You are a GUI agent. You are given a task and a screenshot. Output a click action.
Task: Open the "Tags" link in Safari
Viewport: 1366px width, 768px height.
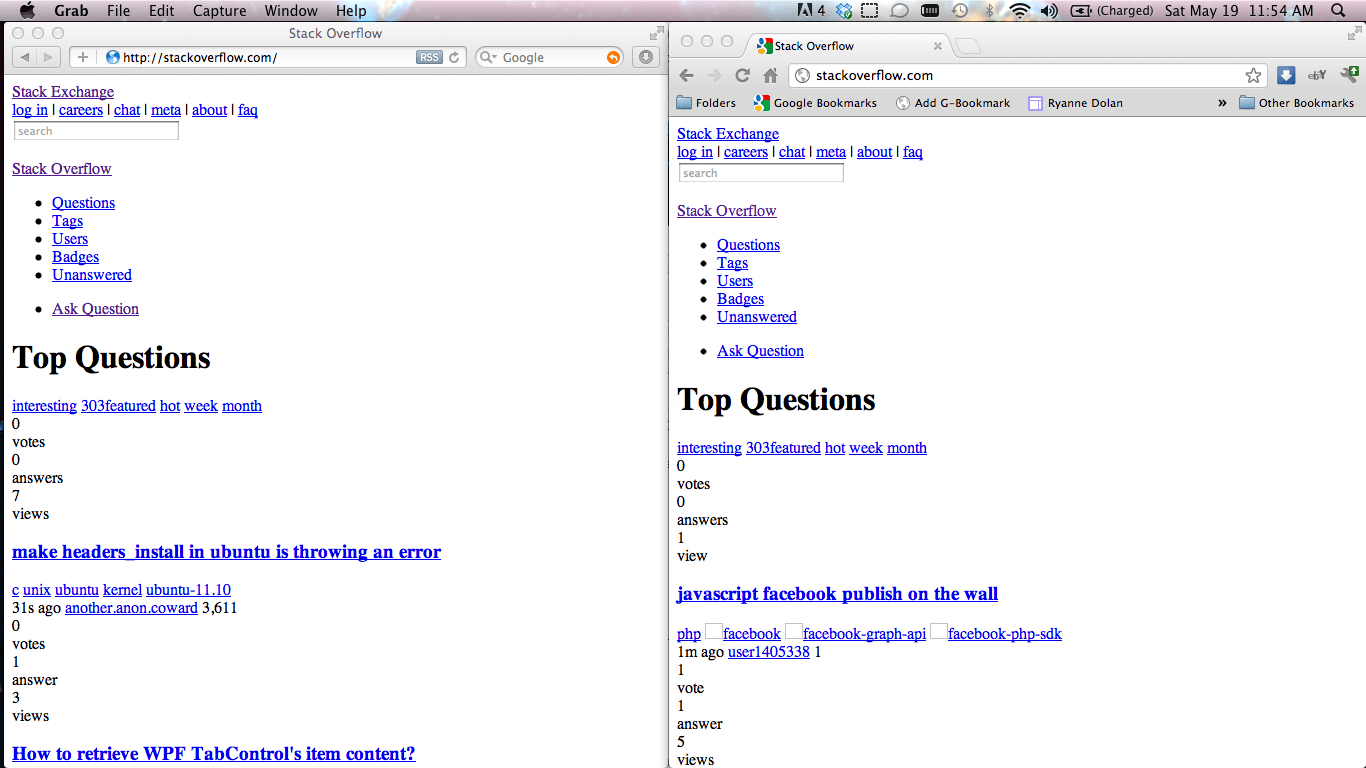[67, 221]
